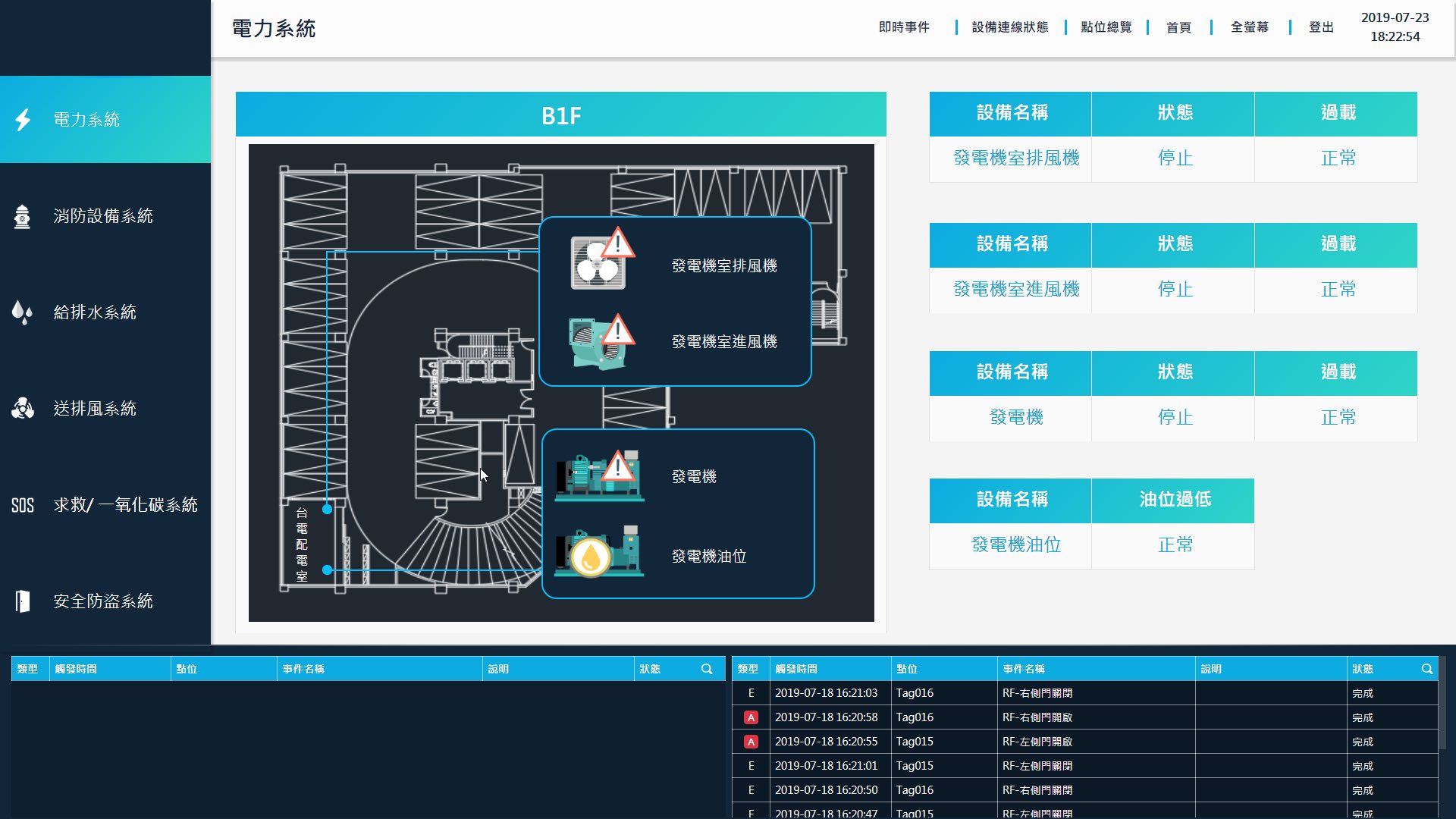This screenshot has width=1456, height=819.
Task: Open 求救/一氧化碳系統 in the sidebar
Action: tap(105, 505)
